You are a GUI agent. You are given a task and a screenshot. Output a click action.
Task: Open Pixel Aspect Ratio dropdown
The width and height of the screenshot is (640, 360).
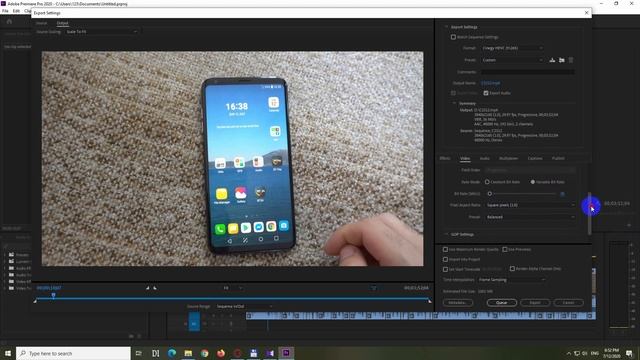click(x=530, y=205)
